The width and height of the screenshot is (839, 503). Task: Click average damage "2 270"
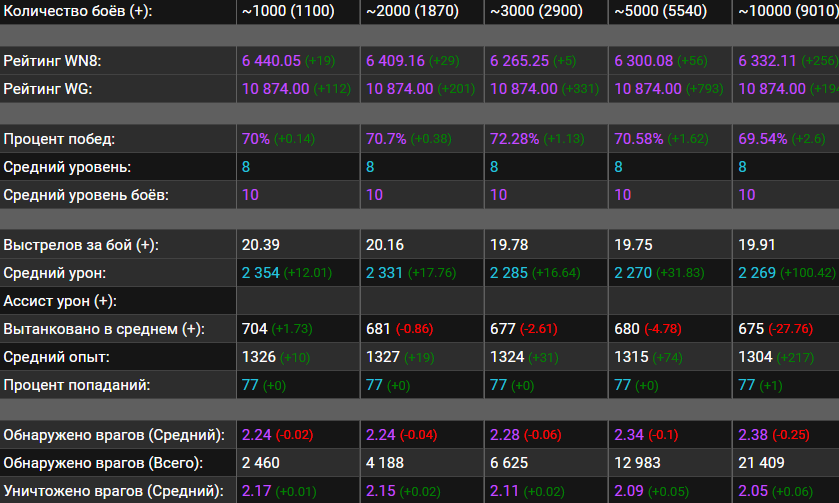[633, 273]
